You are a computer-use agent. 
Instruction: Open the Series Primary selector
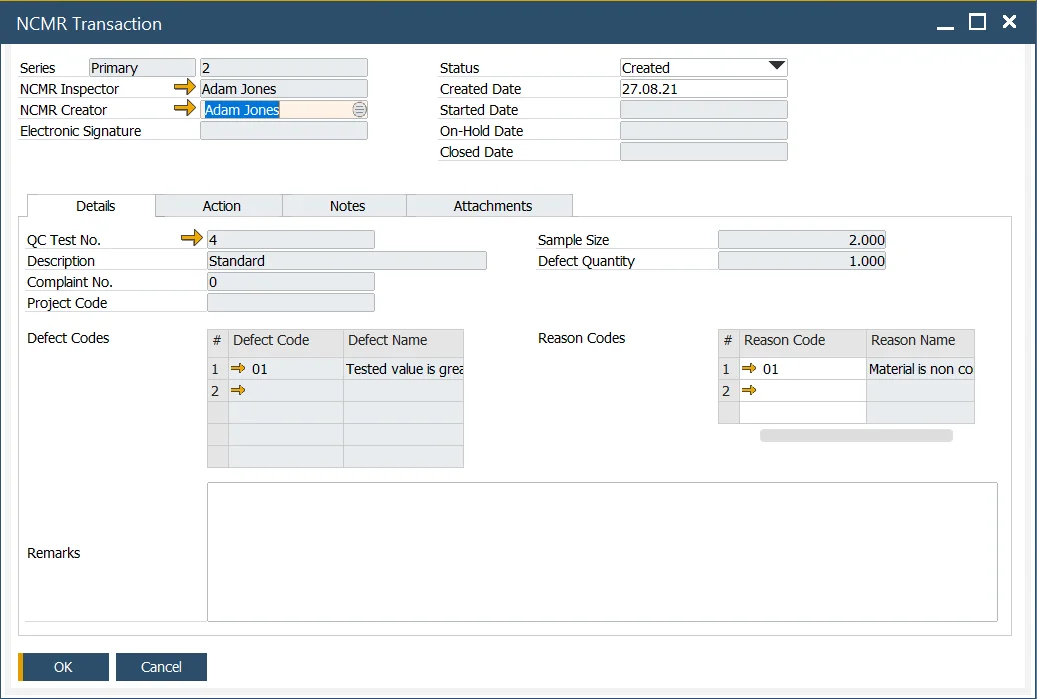click(x=142, y=68)
